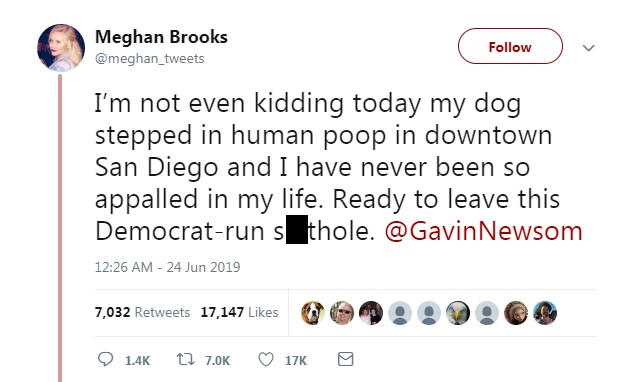Screen dimensions: 636x382
Task: Click the man with sunglasses liker avatar
Action: coord(342,313)
